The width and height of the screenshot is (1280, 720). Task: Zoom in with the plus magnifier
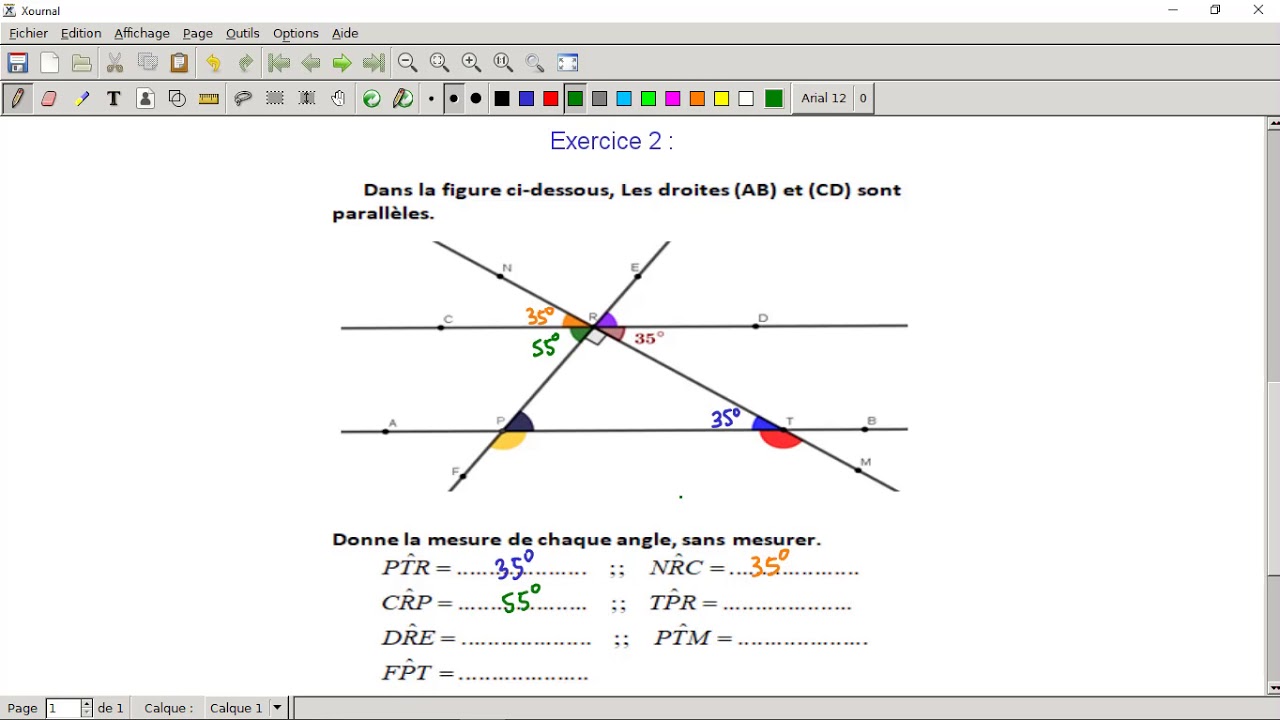click(x=471, y=63)
